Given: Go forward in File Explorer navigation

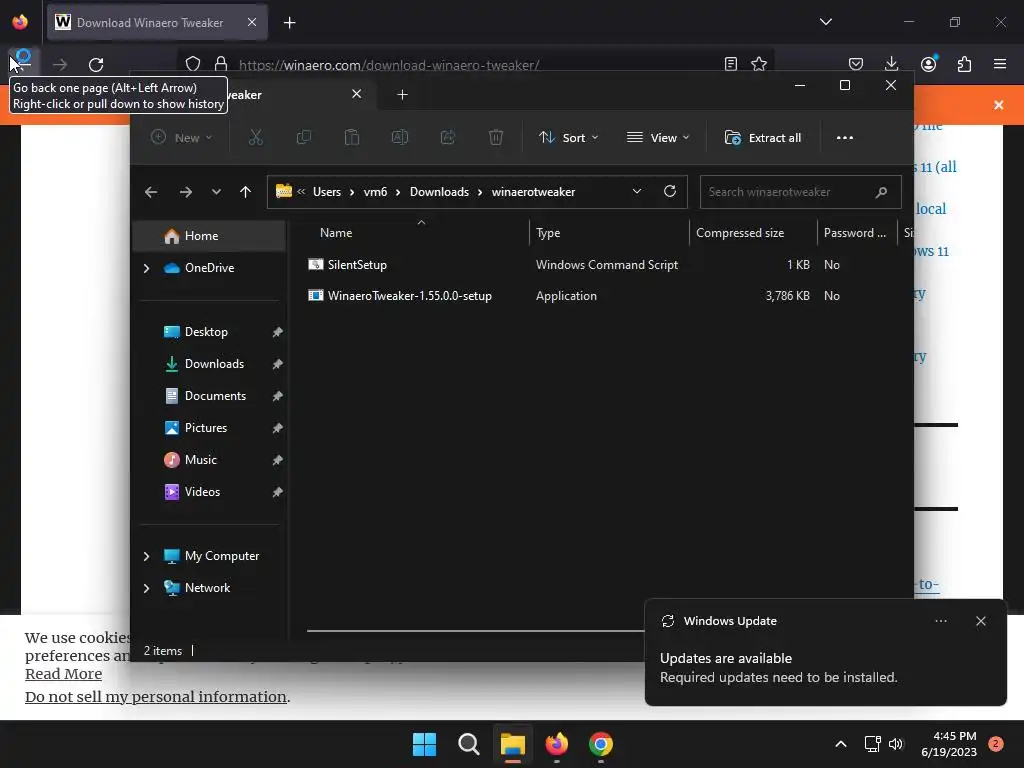Looking at the screenshot, I should coord(185,192).
